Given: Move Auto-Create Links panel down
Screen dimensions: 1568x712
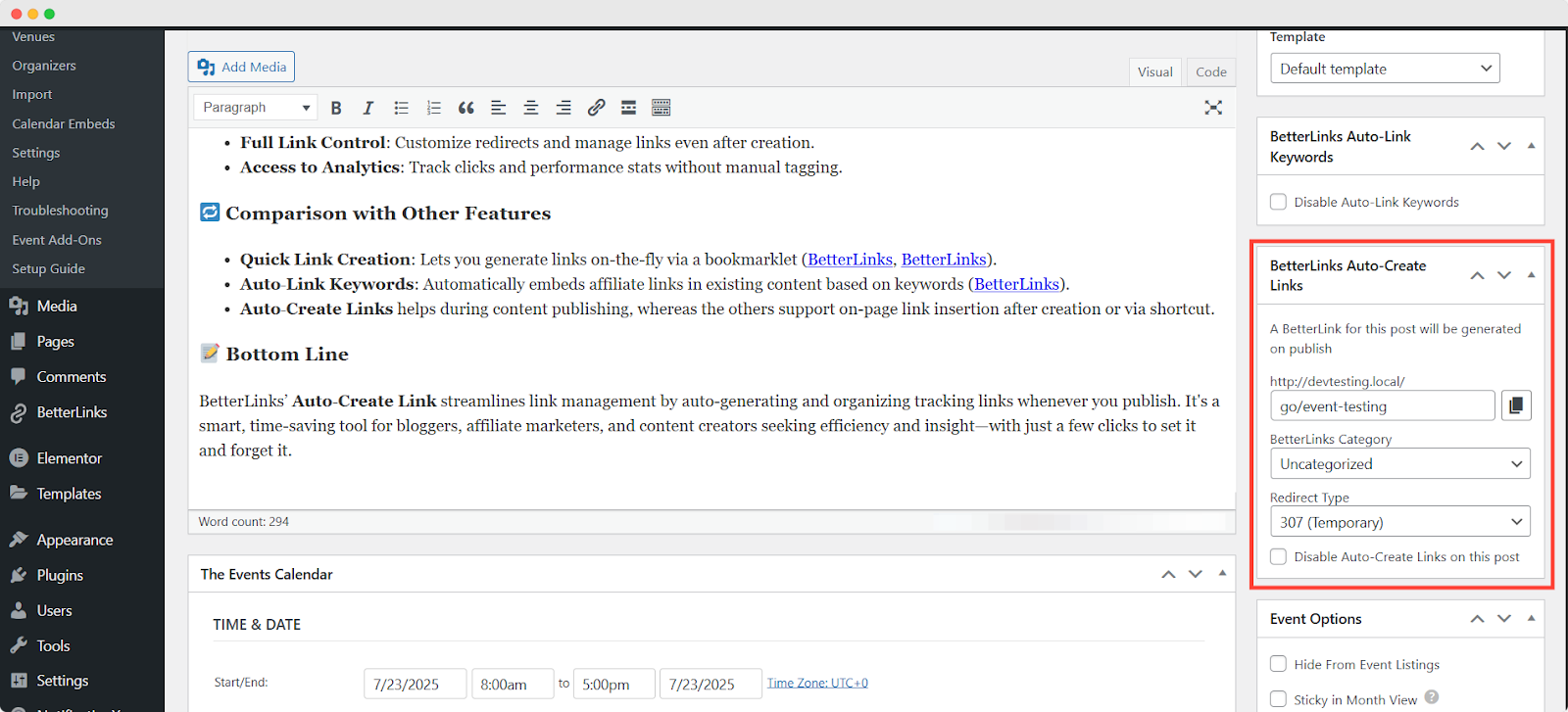Looking at the screenshot, I should coord(1504,275).
